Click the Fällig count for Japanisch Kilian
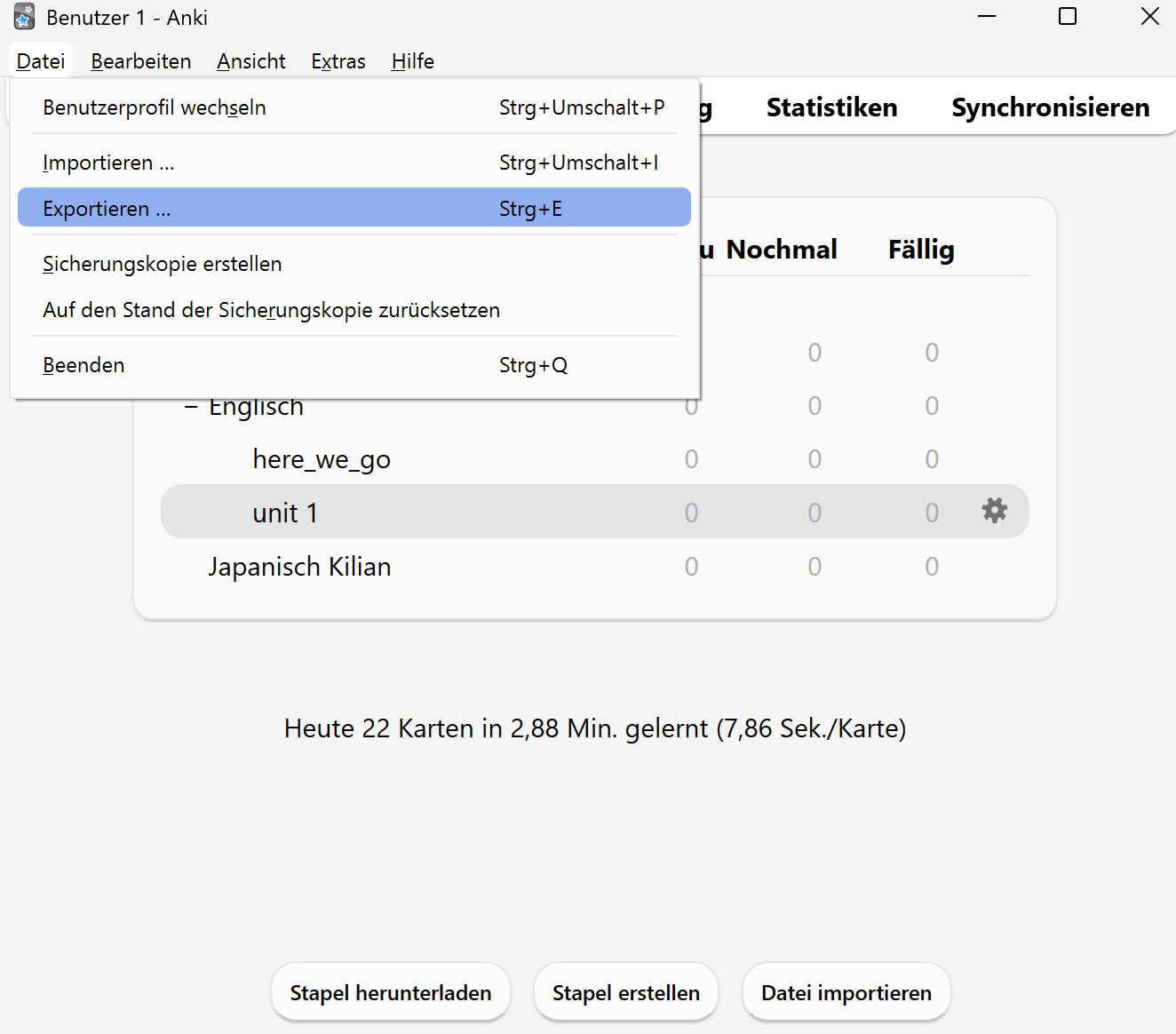Viewport: 1176px width, 1034px height. coord(932,567)
